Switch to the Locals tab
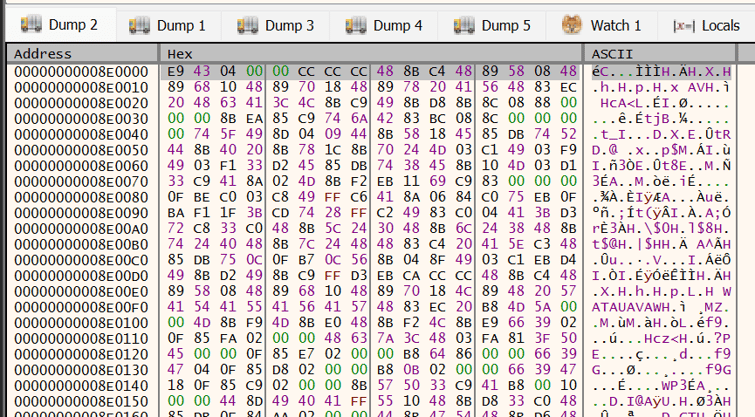Image resolution: width=755 pixels, height=417 pixels. [x=706, y=26]
